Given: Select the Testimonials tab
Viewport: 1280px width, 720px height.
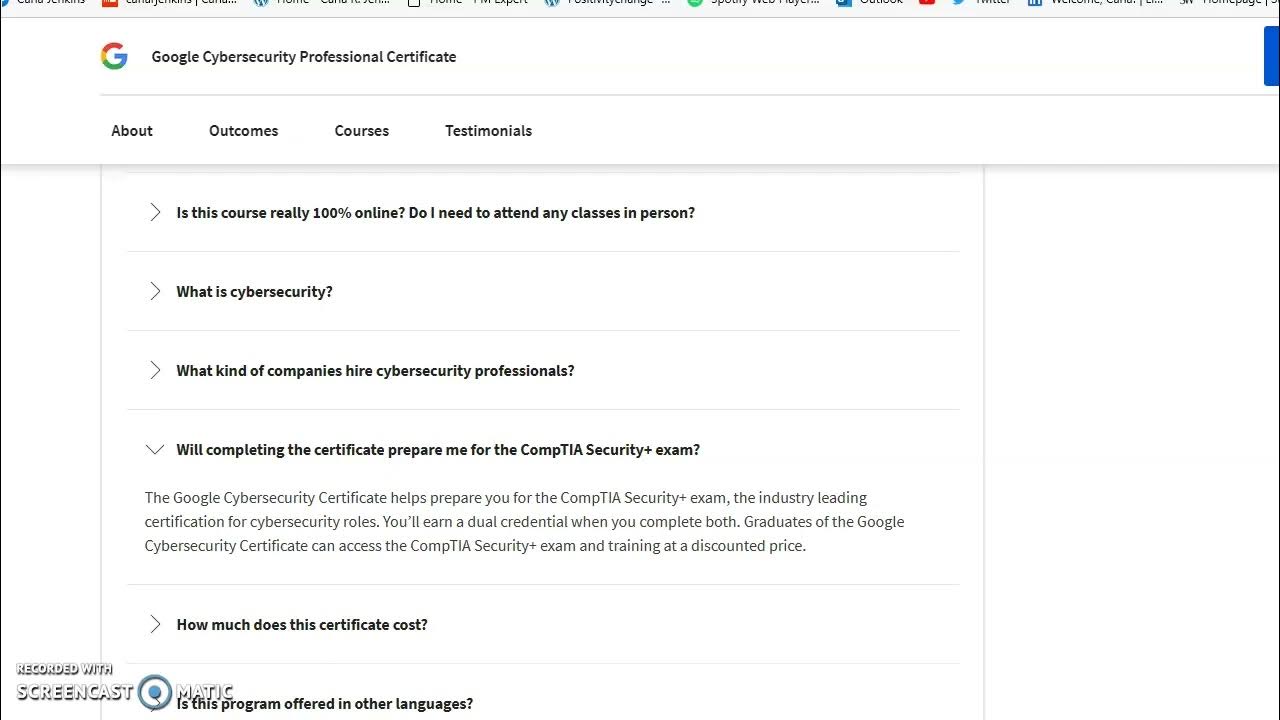Looking at the screenshot, I should pos(488,131).
